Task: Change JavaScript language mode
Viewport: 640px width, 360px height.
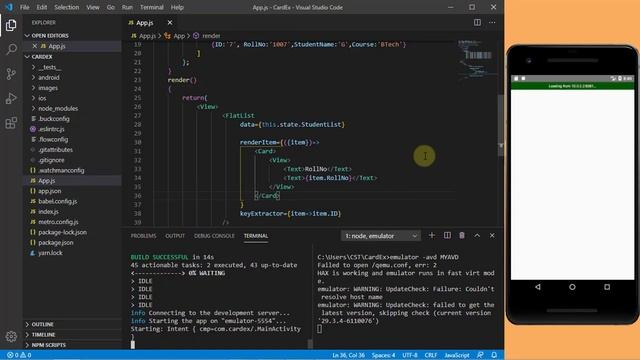Action: click(457, 356)
